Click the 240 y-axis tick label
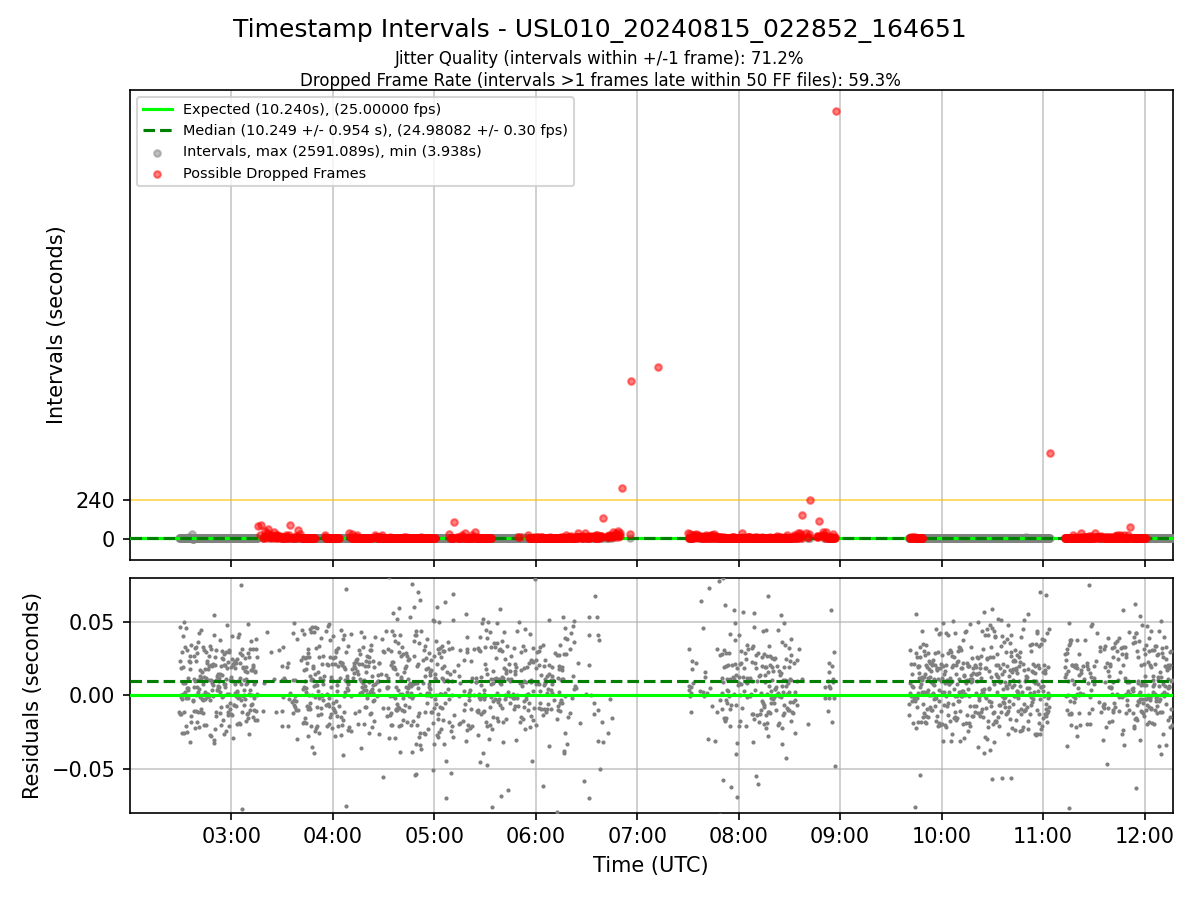 coord(96,500)
